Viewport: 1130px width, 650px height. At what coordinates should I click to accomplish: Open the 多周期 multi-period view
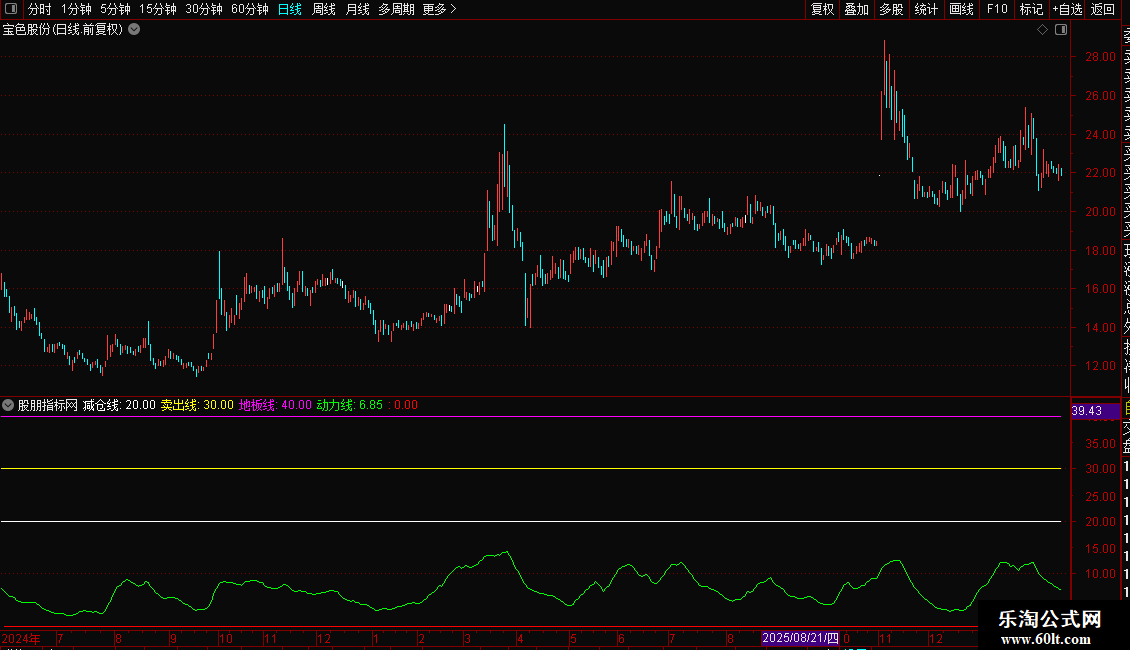pyautogui.click(x=396, y=9)
